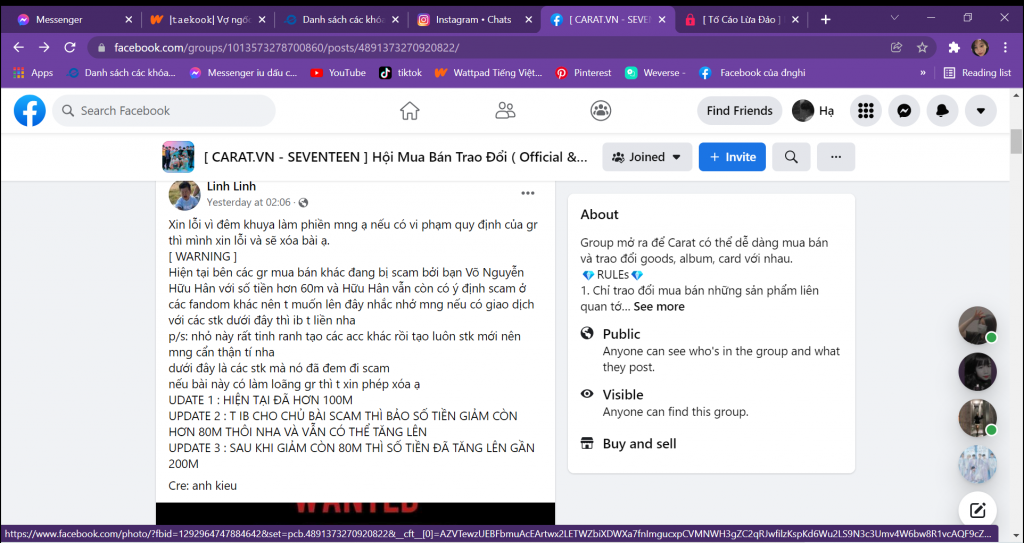Open the account dropdown arrow
The image size is (1024, 543).
click(x=980, y=111)
